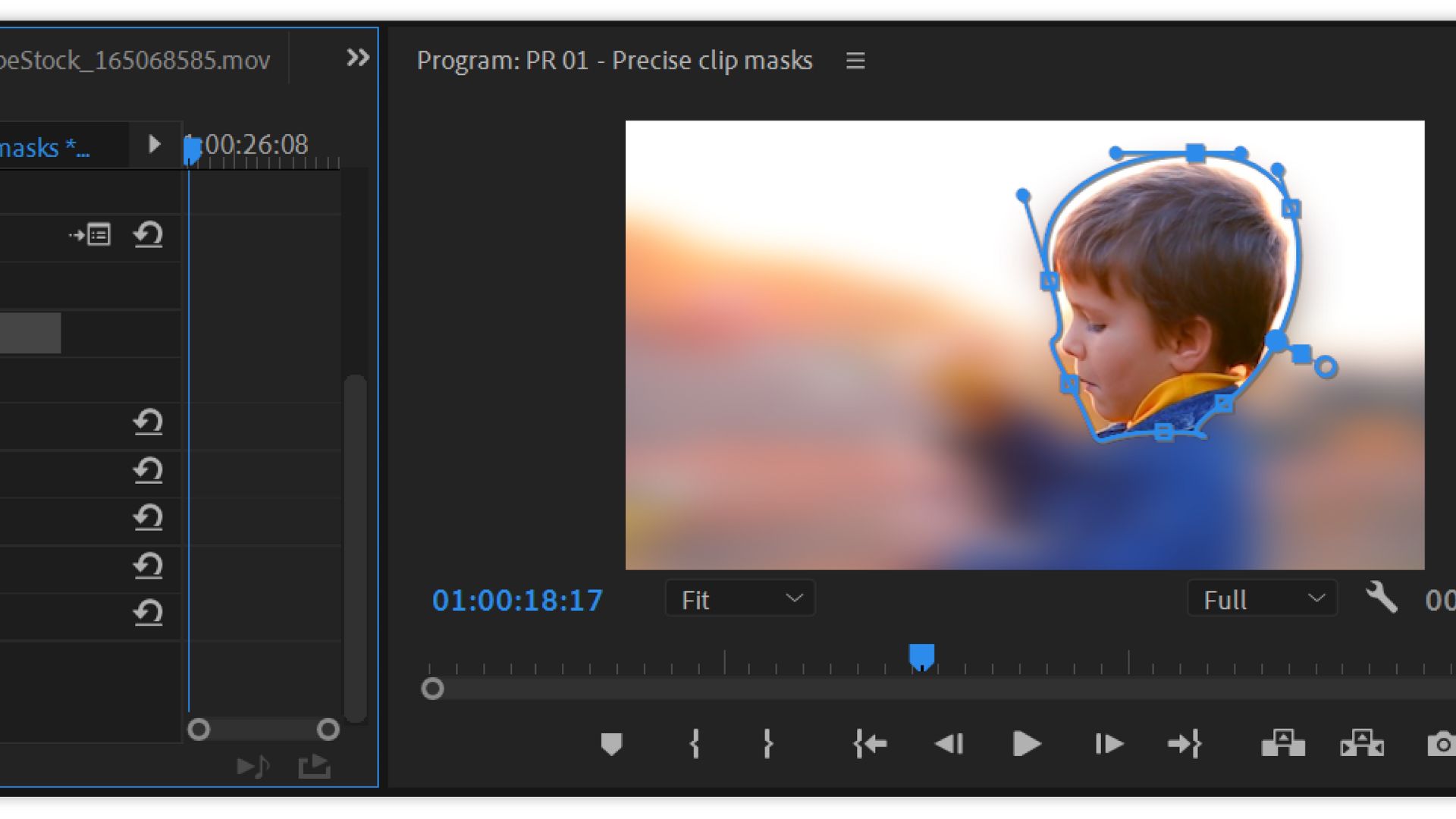Open the wrench Settings menu
The height and width of the screenshot is (819, 1456).
click(1381, 598)
